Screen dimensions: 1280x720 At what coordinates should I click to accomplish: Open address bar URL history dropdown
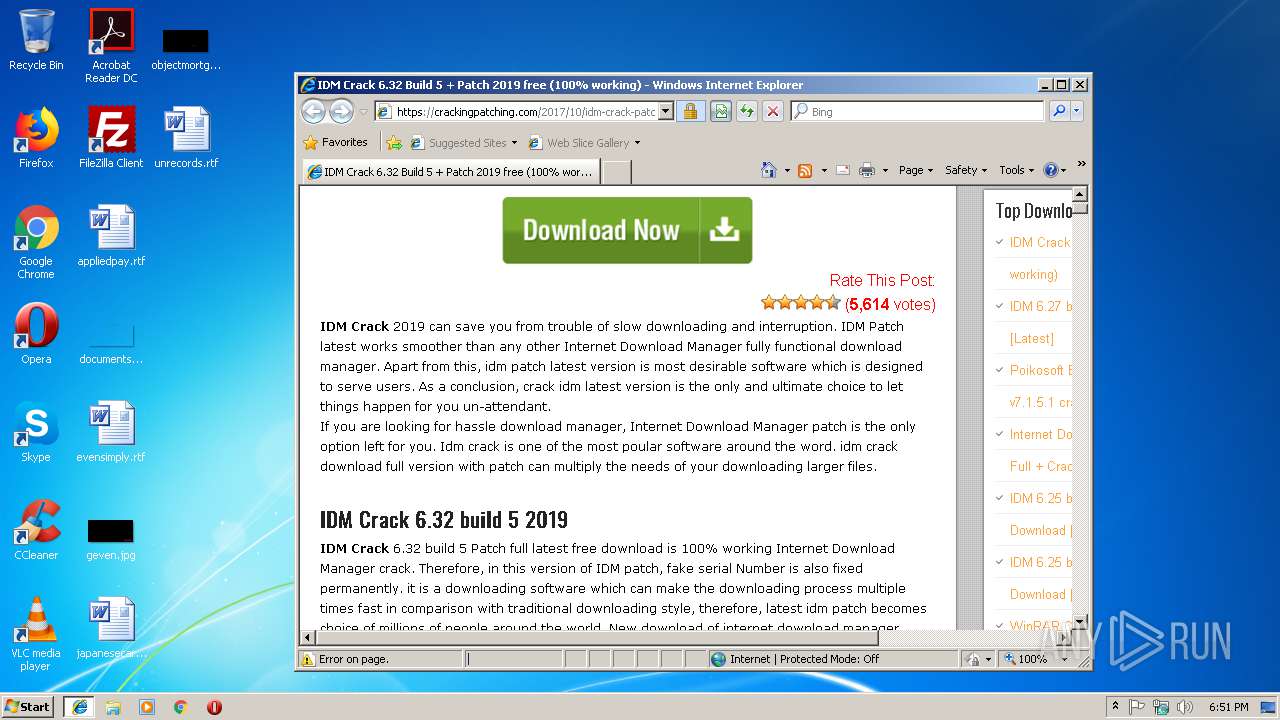[x=666, y=112]
